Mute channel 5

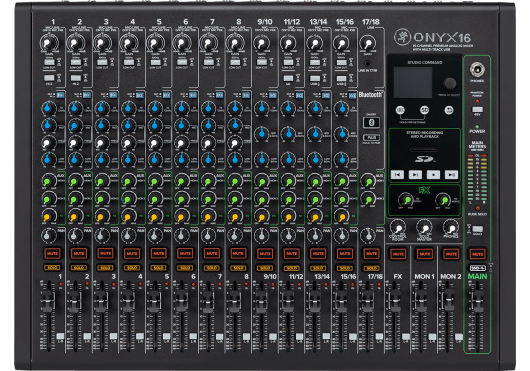coord(159,253)
